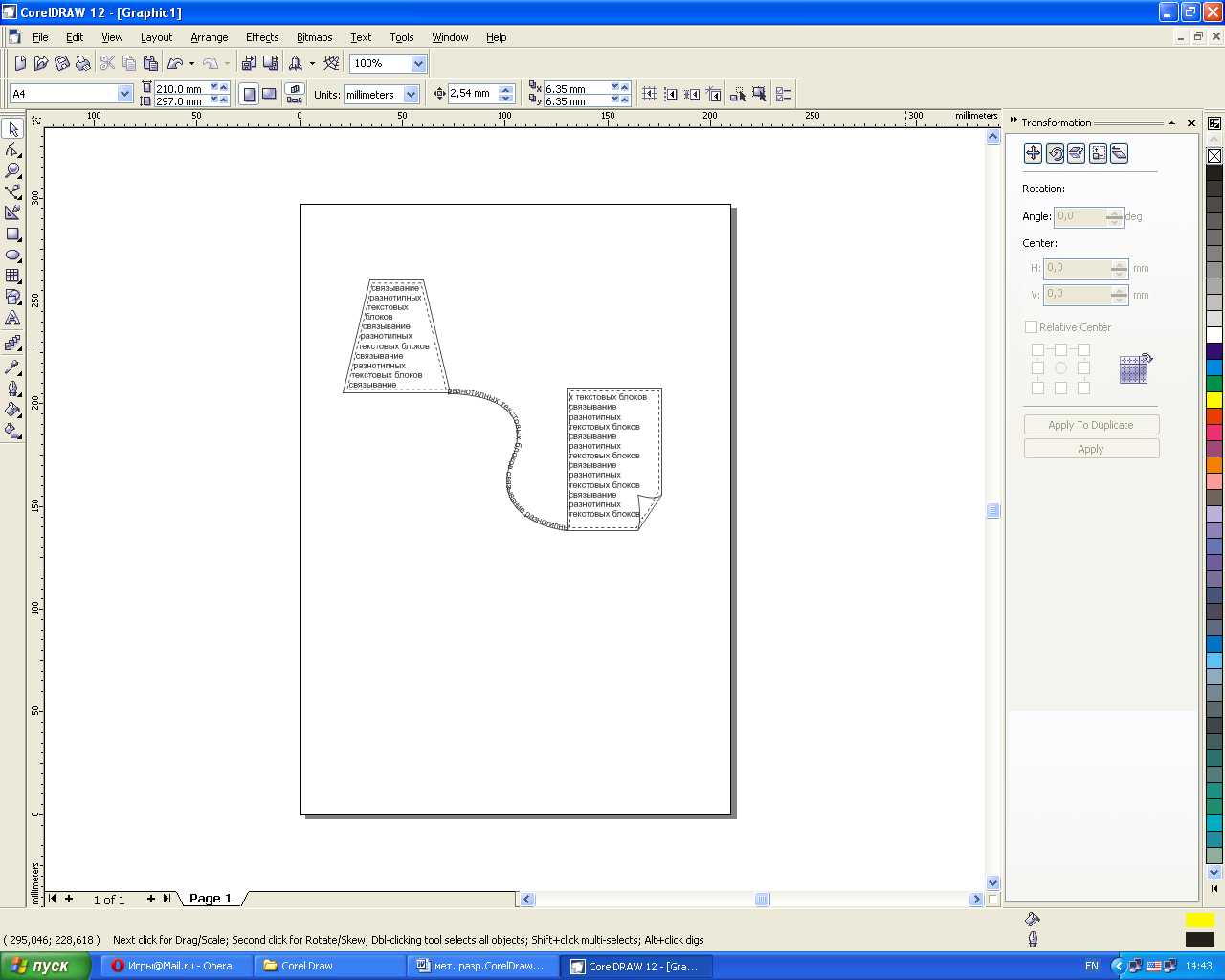Click the Windows пуск start button
The image size is (1225, 980).
click(x=45, y=966)
